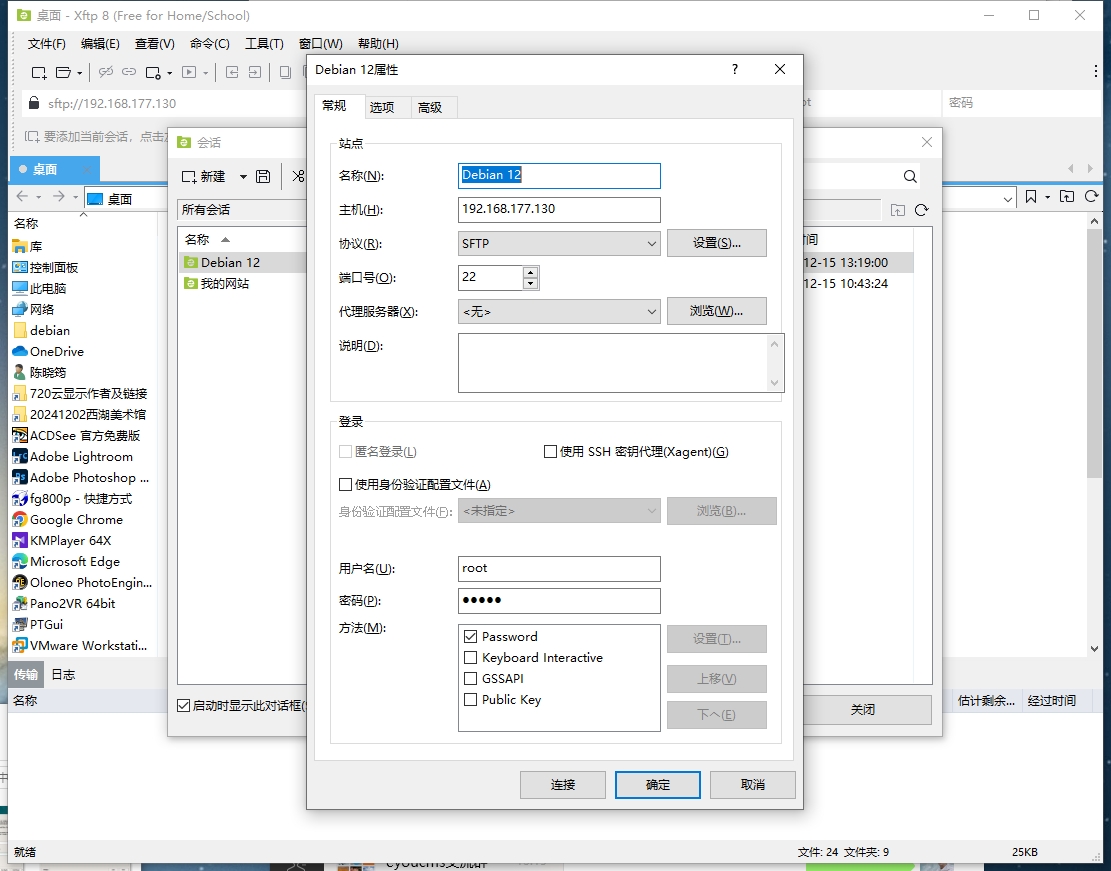Click the new session icon in main toolbar

[x=39, y=72]
